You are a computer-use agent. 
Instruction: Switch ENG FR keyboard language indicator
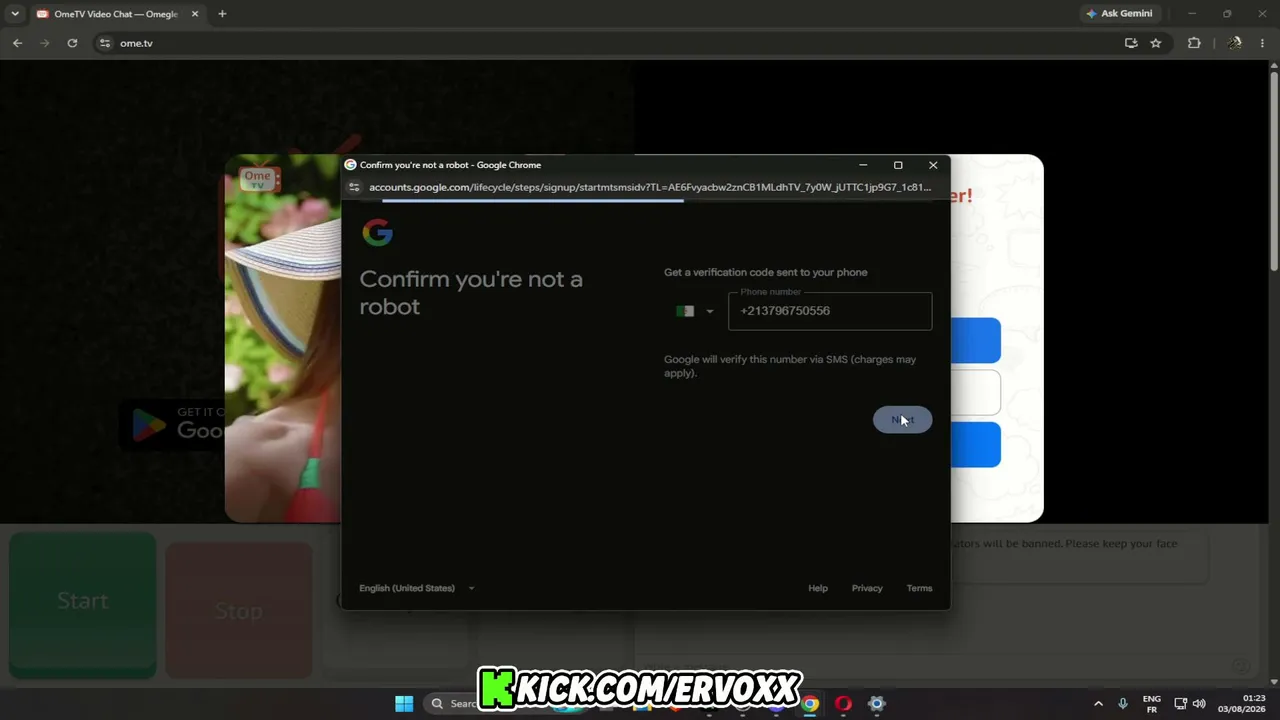point(1151,703)
